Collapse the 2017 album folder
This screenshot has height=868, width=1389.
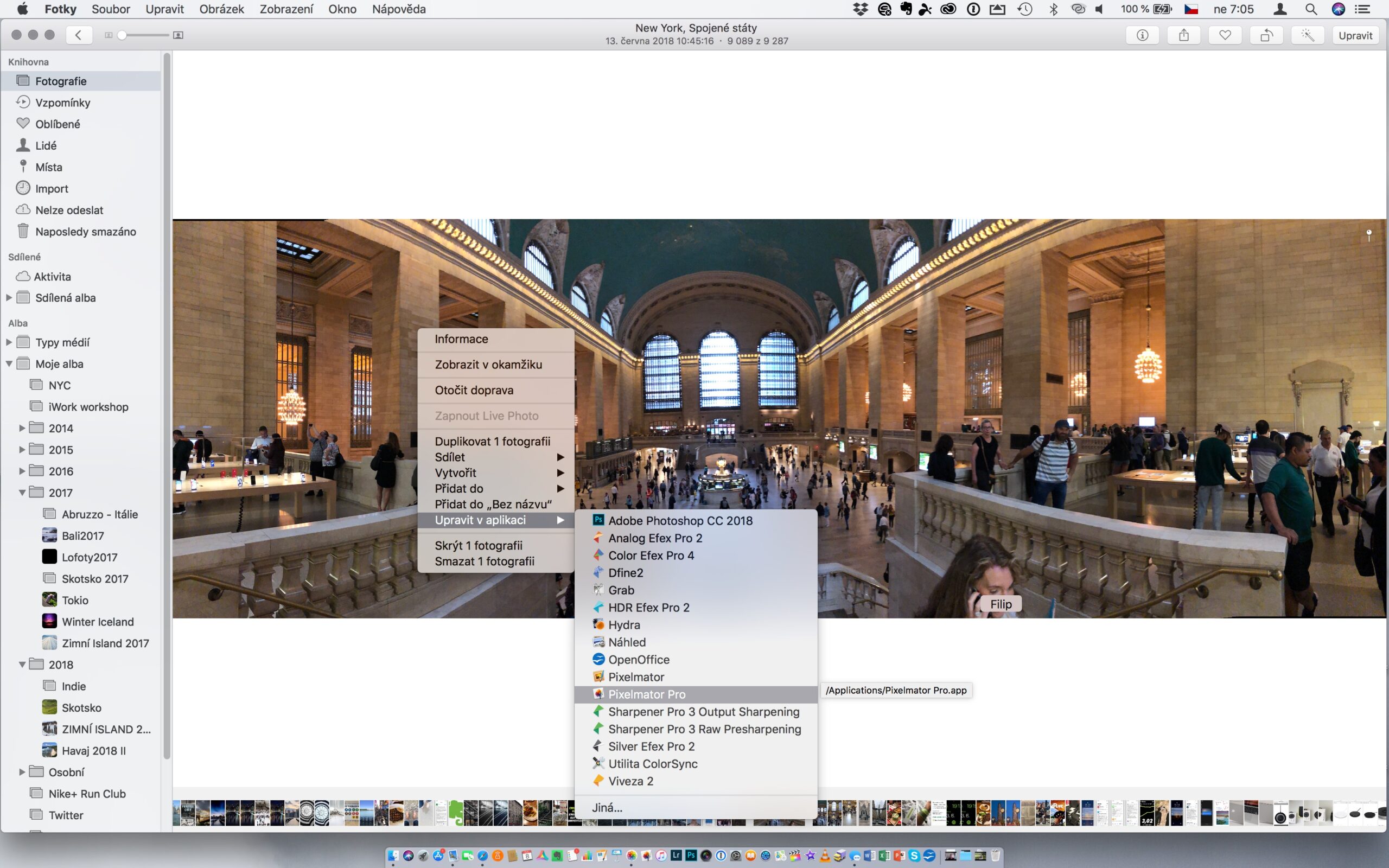pyautogui.click(x=22, y=493)
